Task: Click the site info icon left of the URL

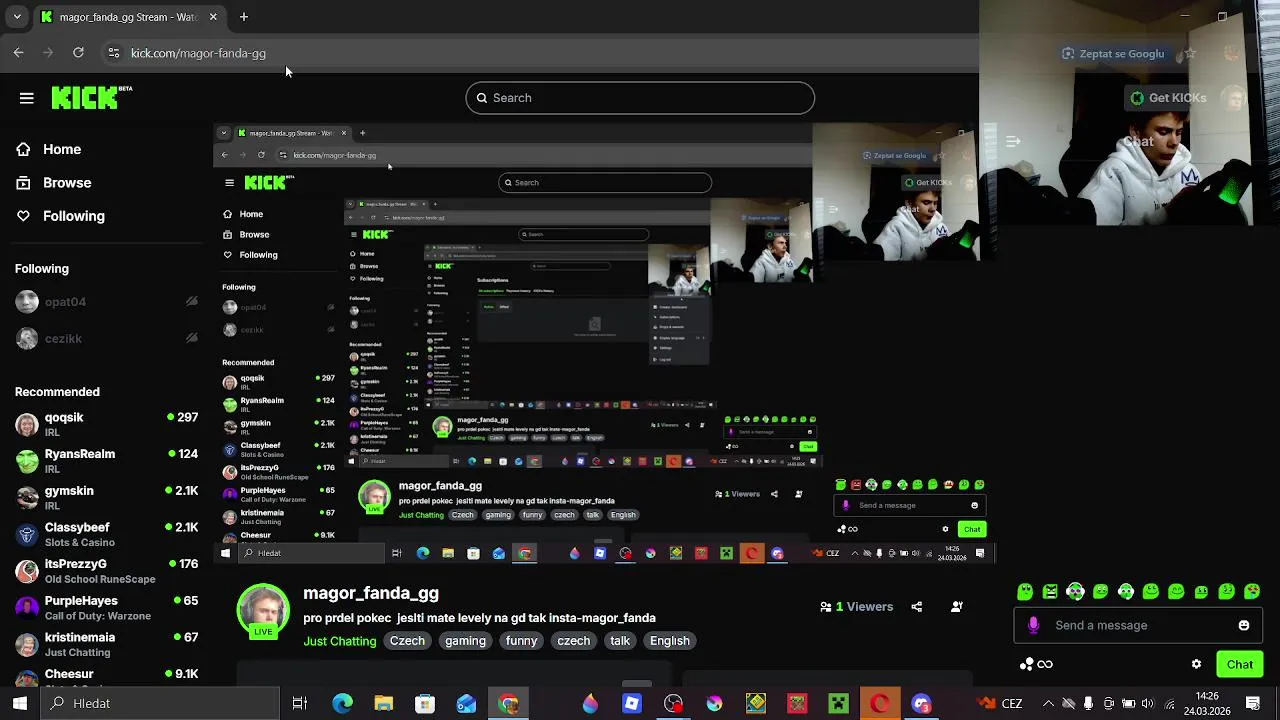Action: tap(114, 53)
